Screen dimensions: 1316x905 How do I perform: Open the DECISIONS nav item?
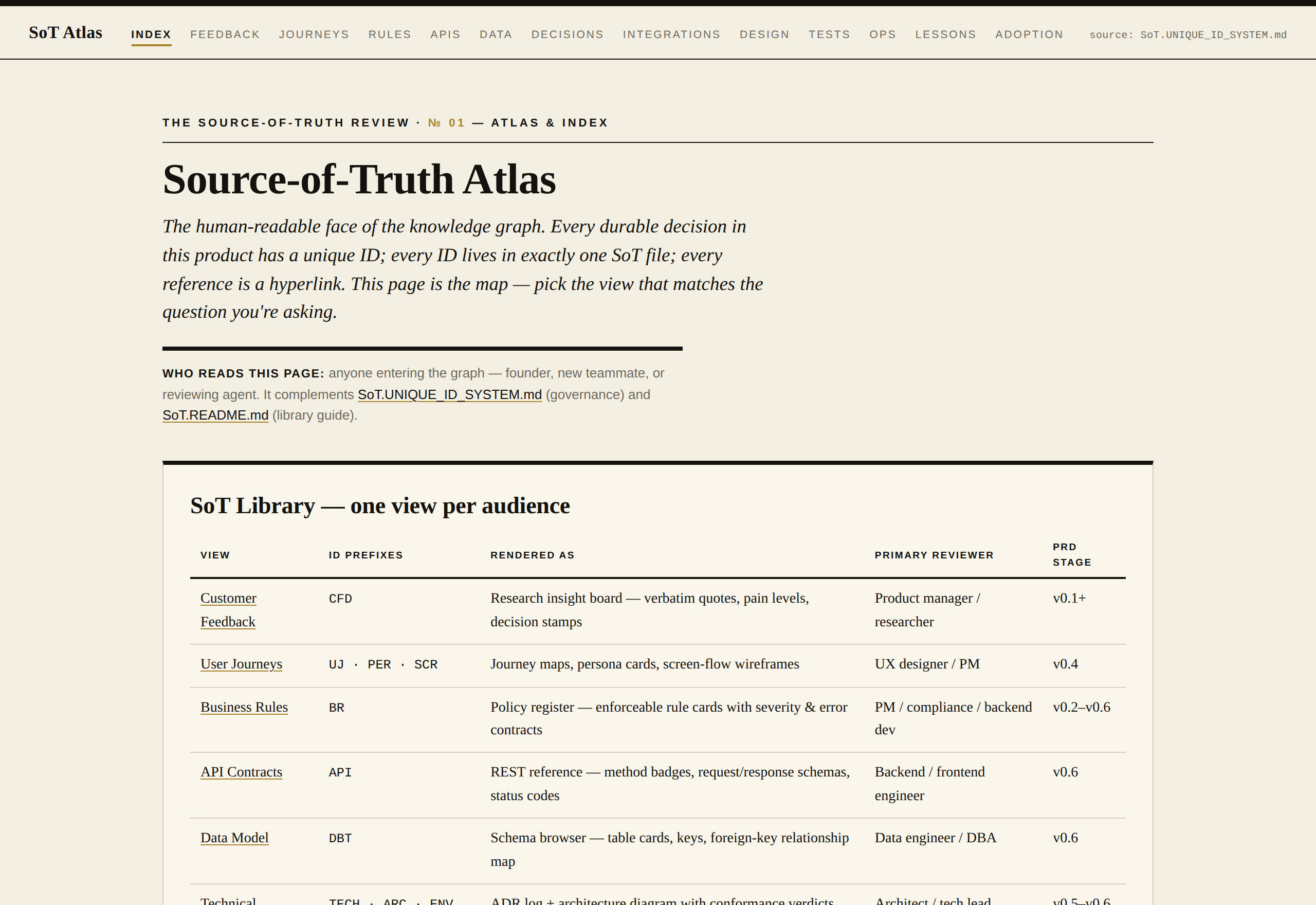pyautogui.click(x=568, y=34)
